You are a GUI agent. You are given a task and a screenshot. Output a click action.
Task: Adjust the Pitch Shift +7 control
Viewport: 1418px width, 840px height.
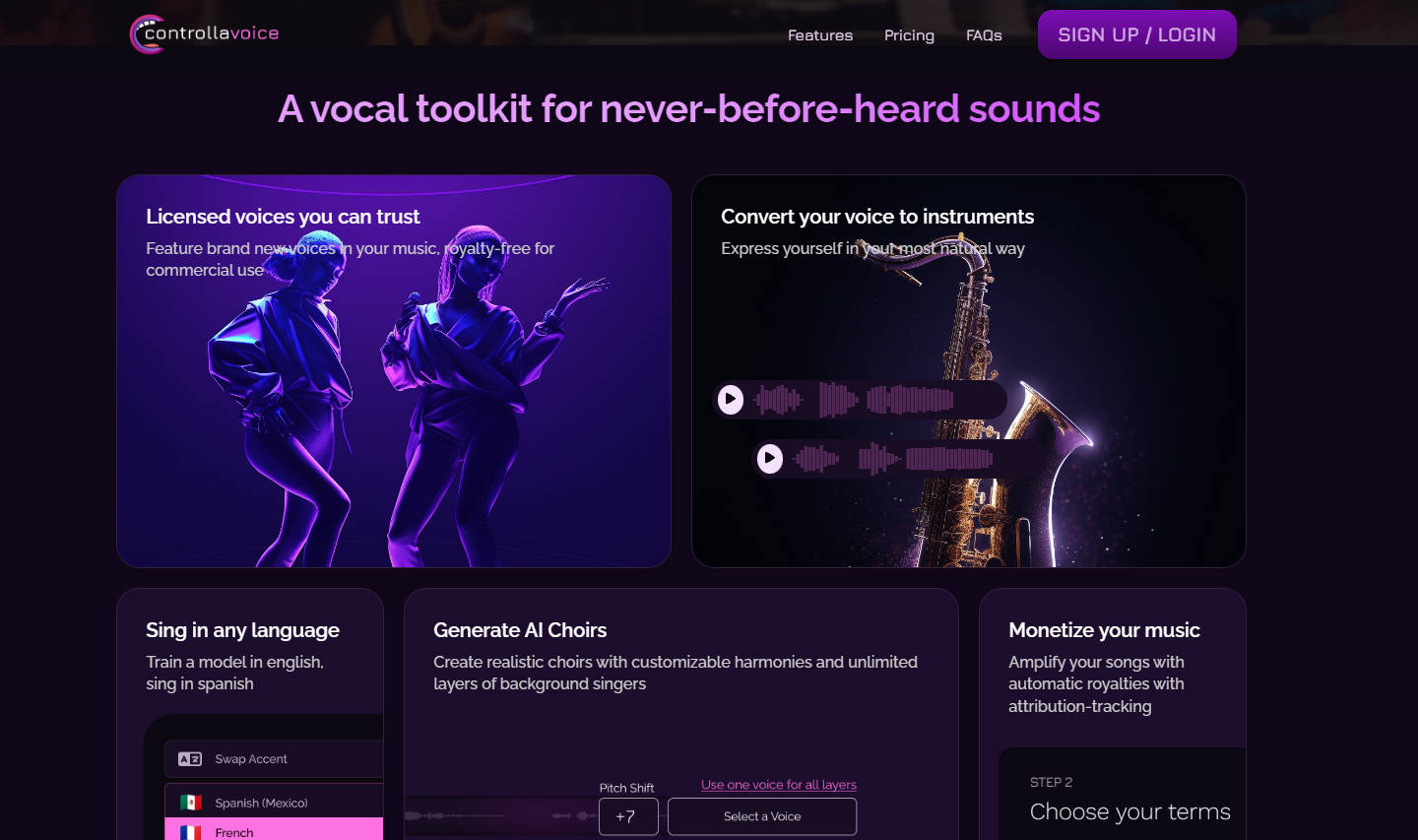[628, 816]
